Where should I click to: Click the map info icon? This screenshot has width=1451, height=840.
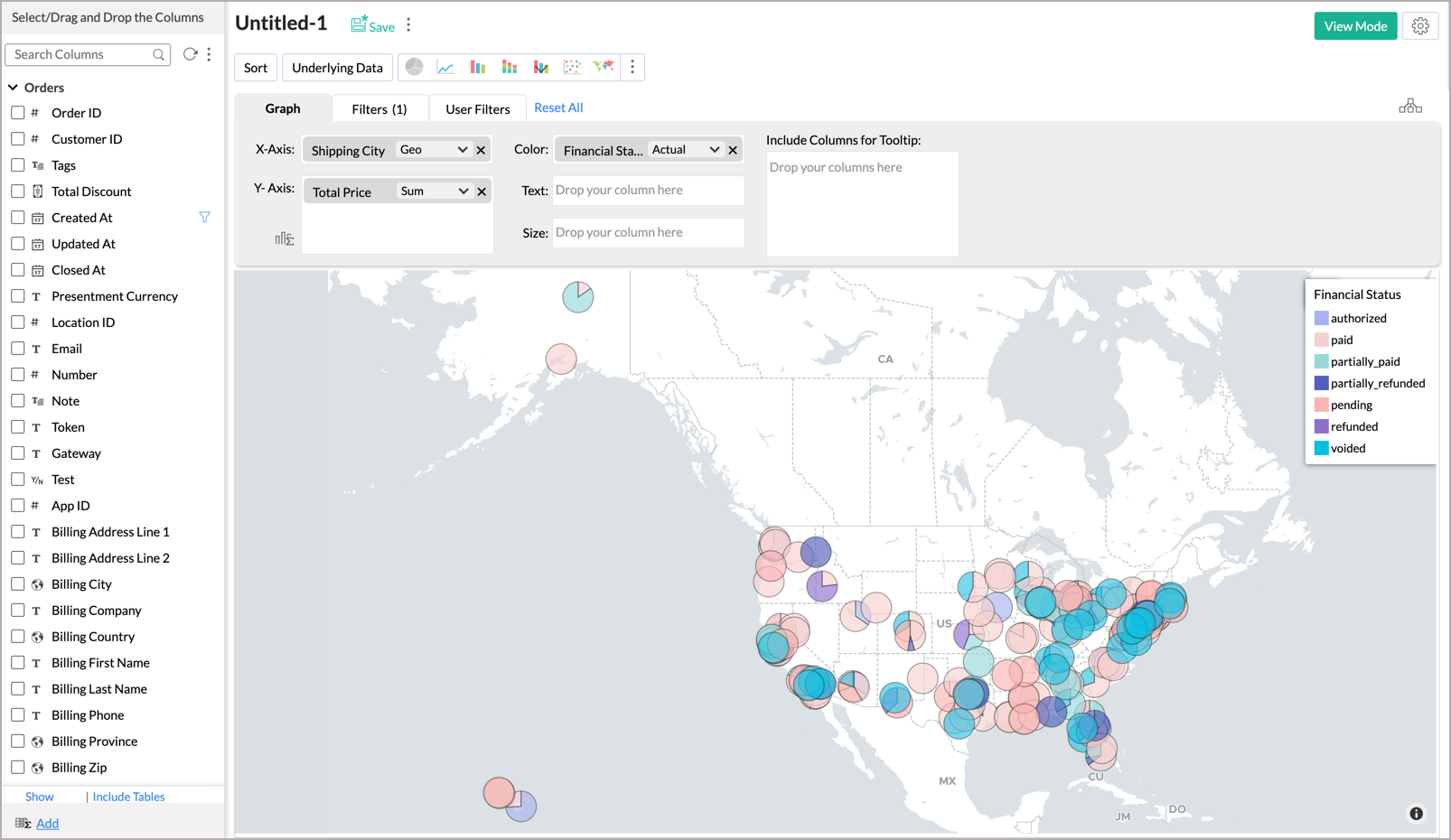[x=1416, y=814]
